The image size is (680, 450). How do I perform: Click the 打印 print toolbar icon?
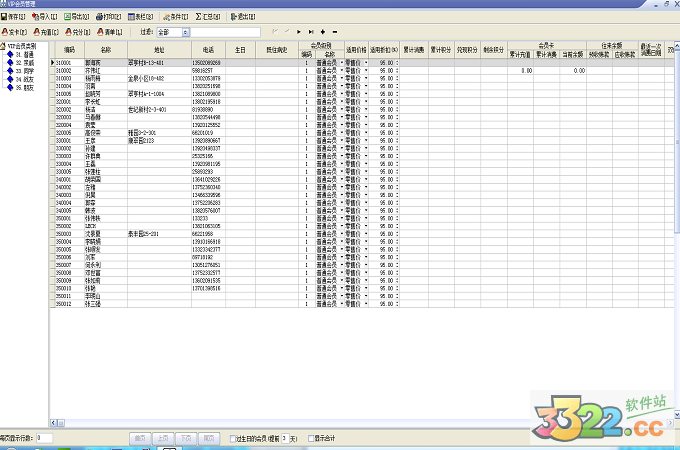(x=99, y=17)
